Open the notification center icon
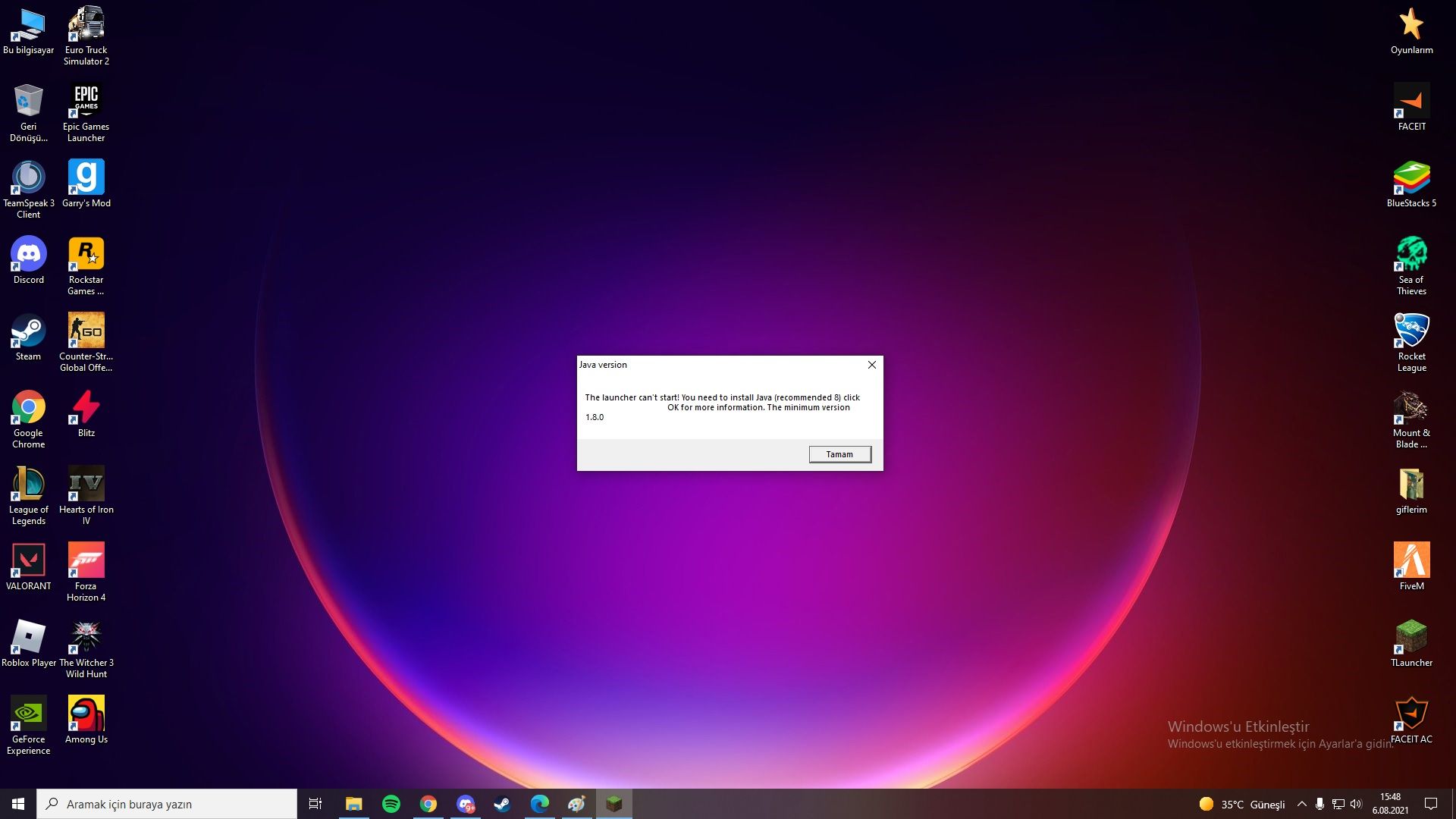Viewport: 1456px width, 819px height. pyautogui.click(x=1431, y=804)
